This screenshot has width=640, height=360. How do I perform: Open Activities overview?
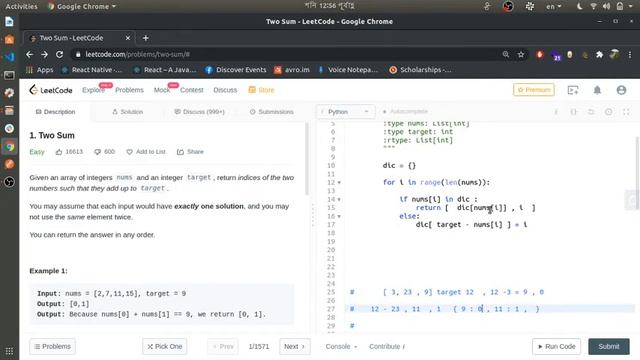pyautogui.click(x=21, y=6)
